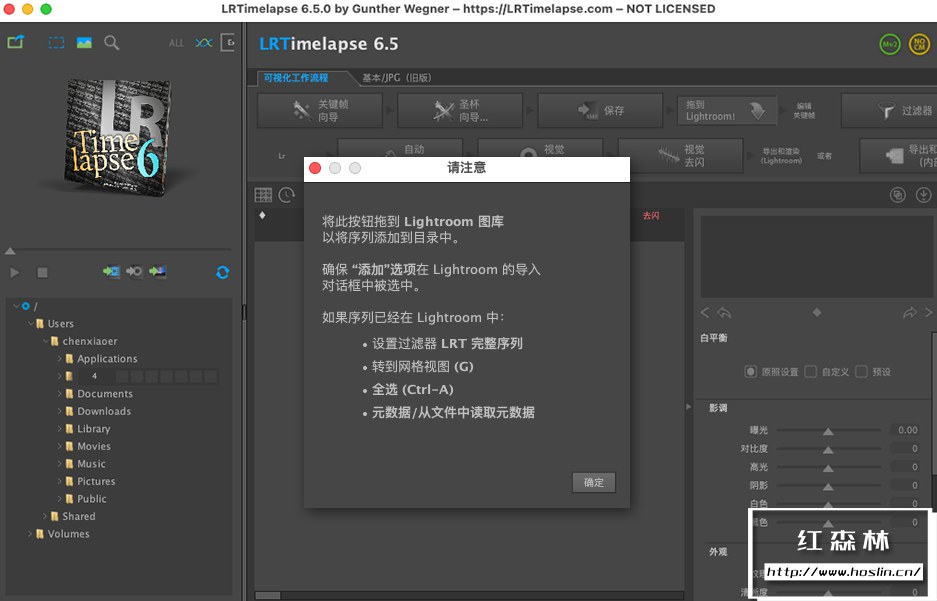Select the 原照设置 white balance option

pyautogui.click(x=751, y=372)
